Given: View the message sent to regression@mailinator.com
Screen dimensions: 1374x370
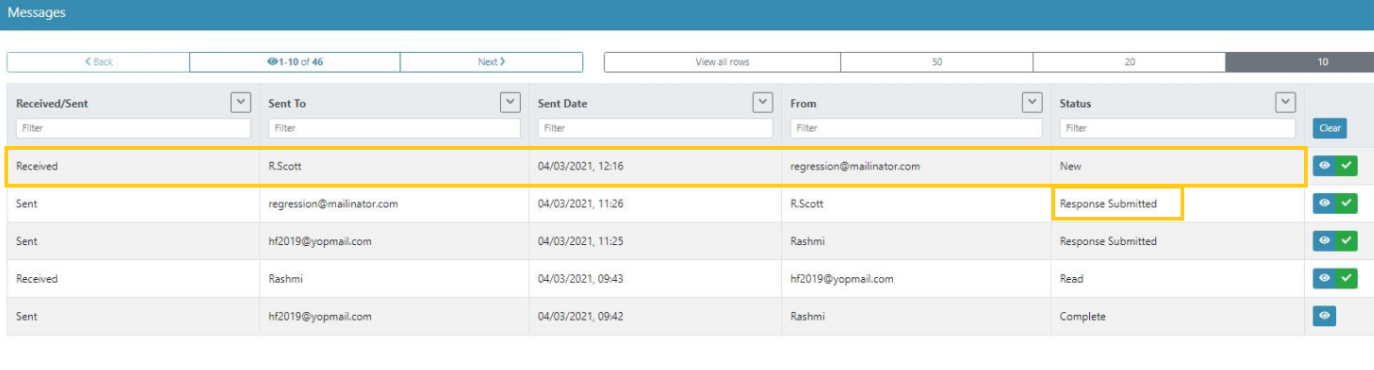Looking at the screenshot, I should click(1324, 203).
